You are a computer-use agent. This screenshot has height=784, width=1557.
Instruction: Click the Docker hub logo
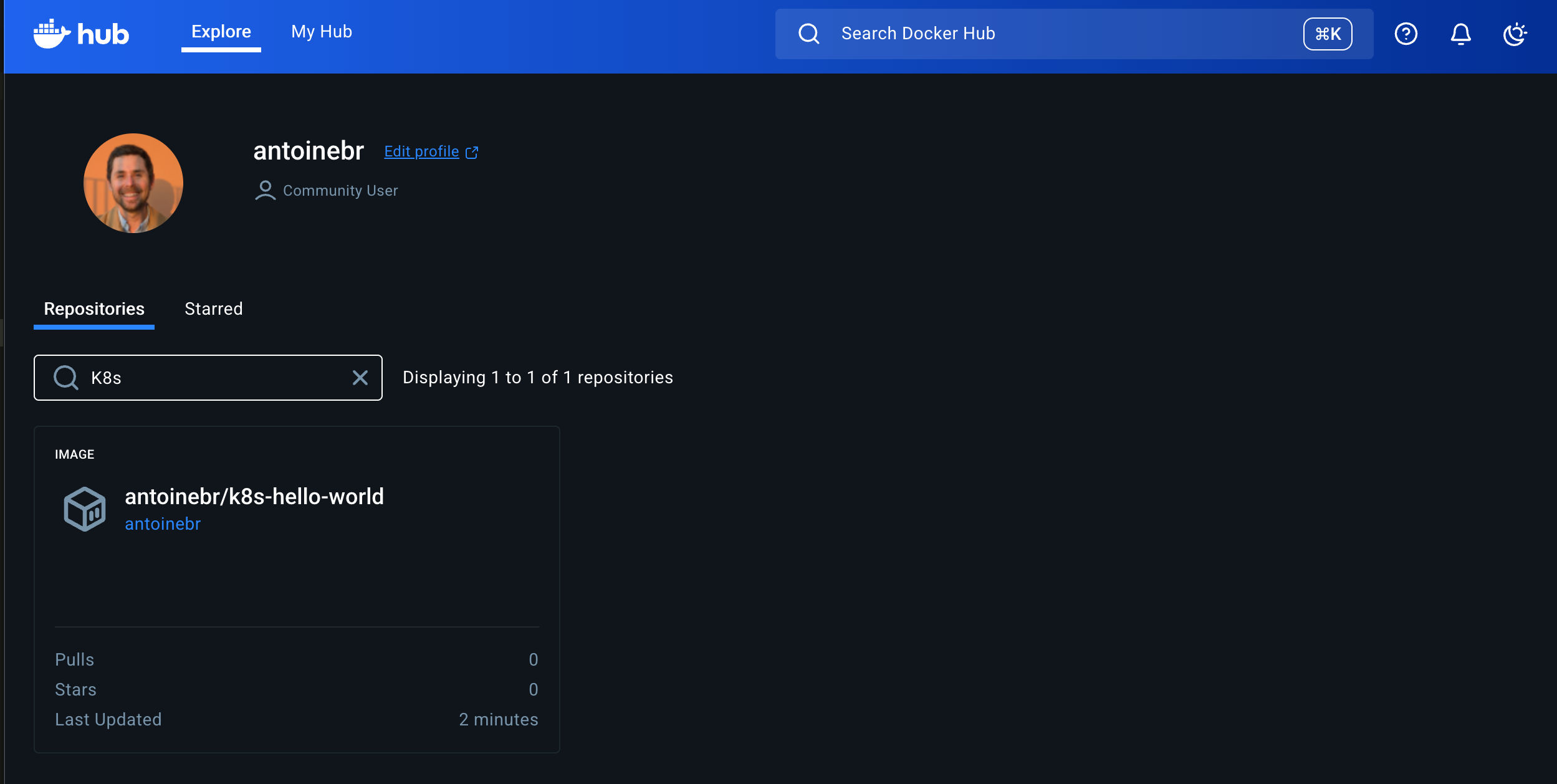pyautogui.click(x=81, y=34)
